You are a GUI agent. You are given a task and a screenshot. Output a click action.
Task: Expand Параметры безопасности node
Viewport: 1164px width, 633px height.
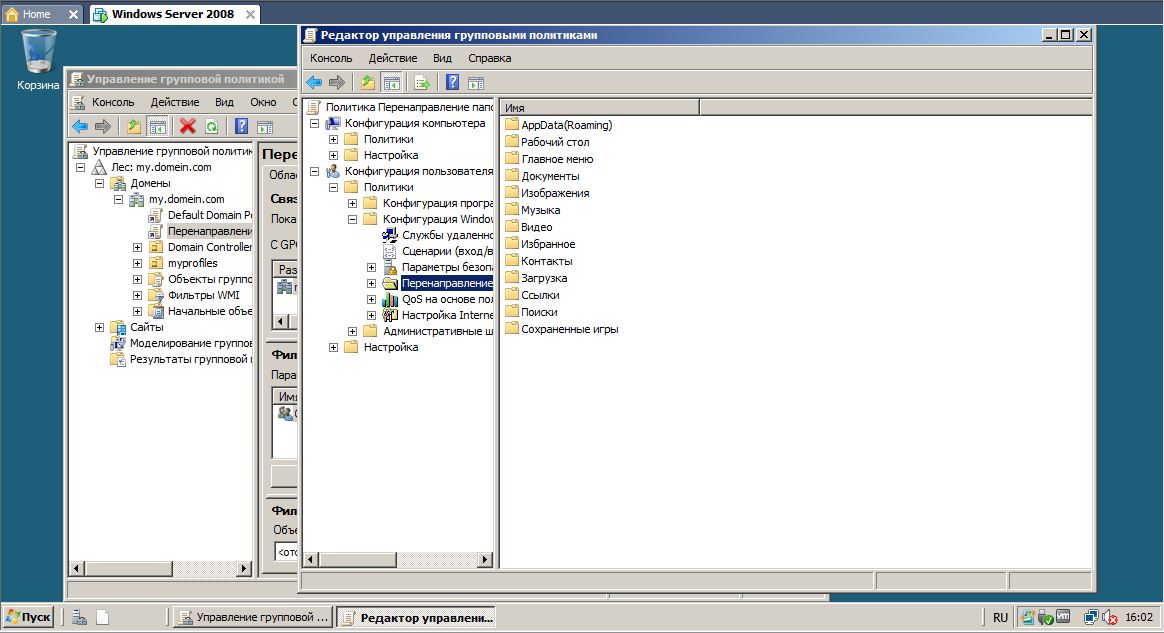click(372, 267)
